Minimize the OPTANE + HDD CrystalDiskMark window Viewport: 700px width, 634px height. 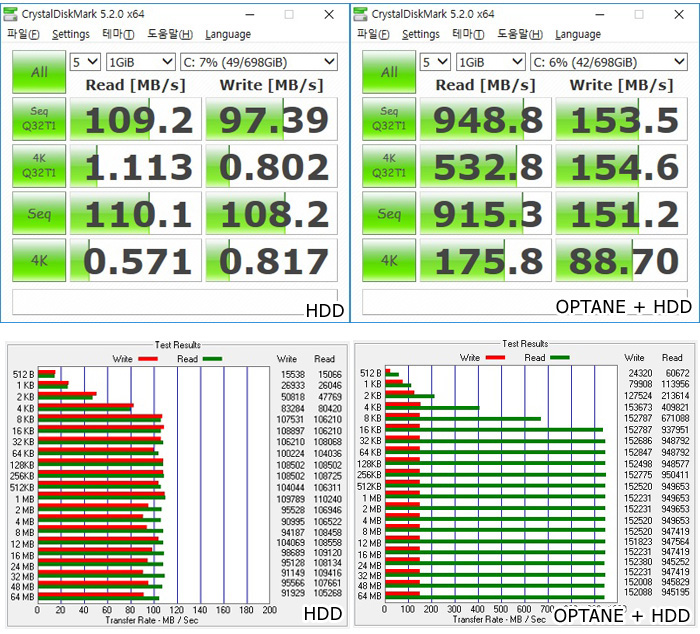tap(600, 15)
